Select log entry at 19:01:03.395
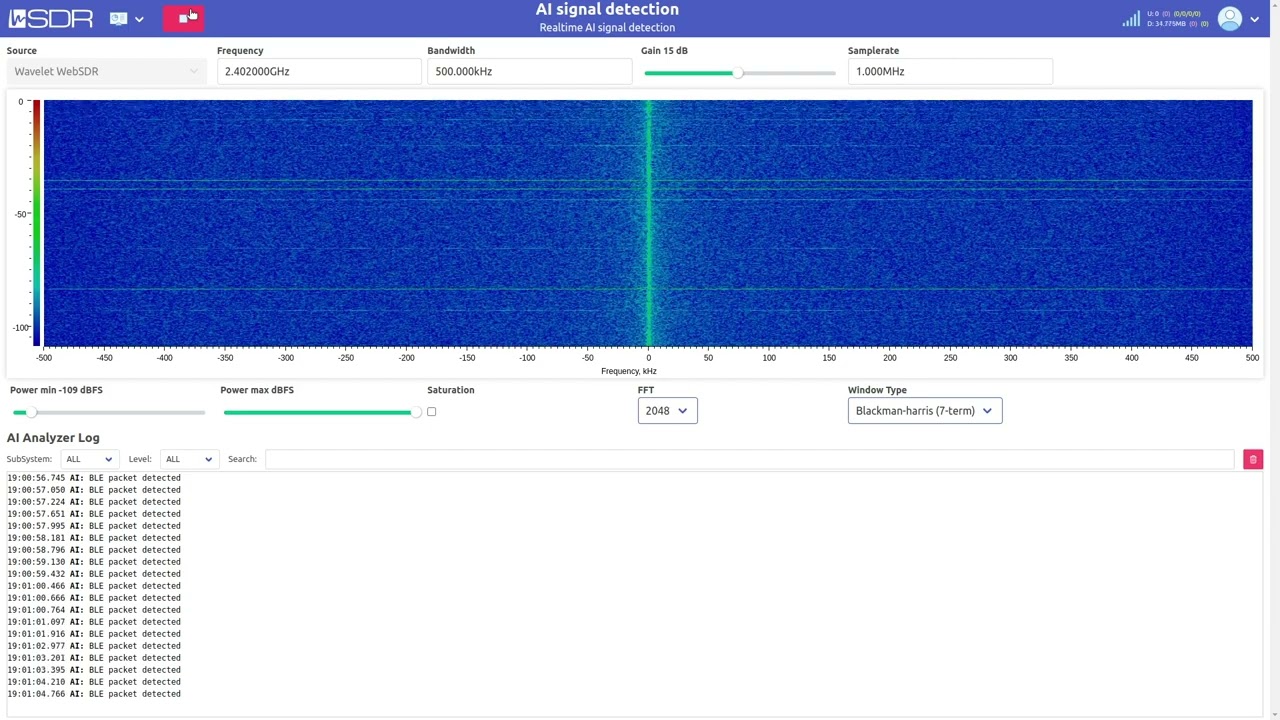Screen dimensions: 1280x720 (94, 670)
